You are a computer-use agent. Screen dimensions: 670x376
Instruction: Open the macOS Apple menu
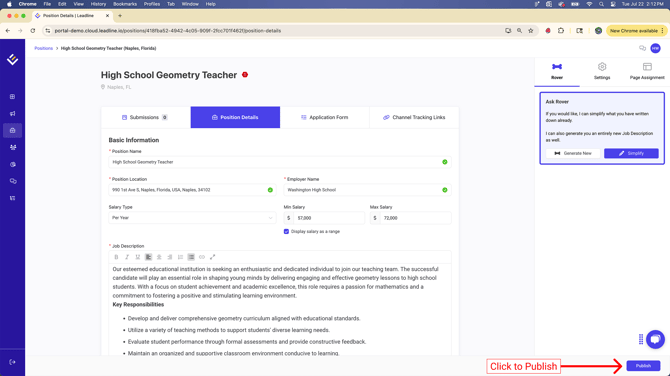[9, 4]
